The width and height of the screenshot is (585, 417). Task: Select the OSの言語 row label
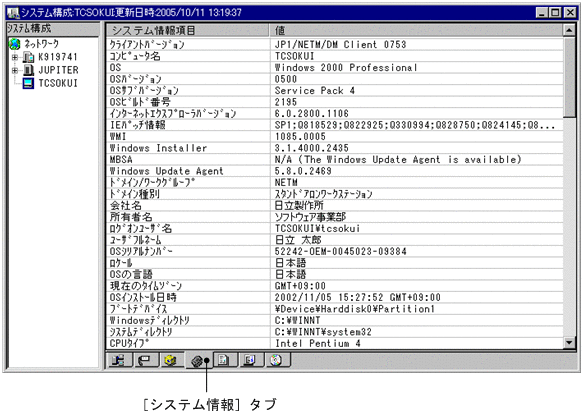131,275
